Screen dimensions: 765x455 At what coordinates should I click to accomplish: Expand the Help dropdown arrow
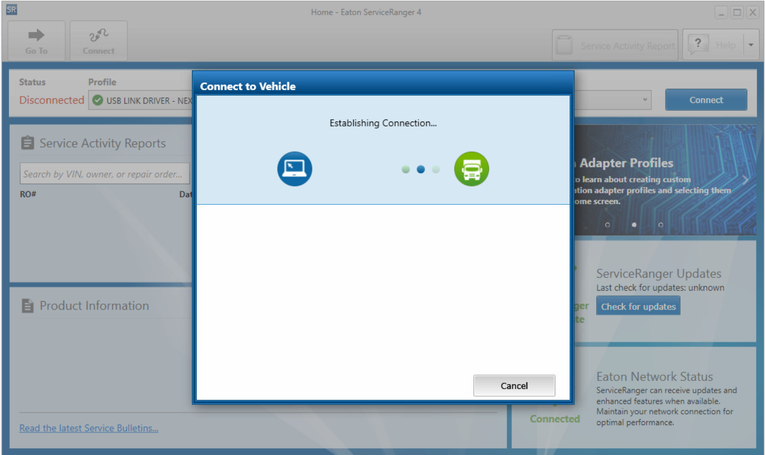pos(749,44)
